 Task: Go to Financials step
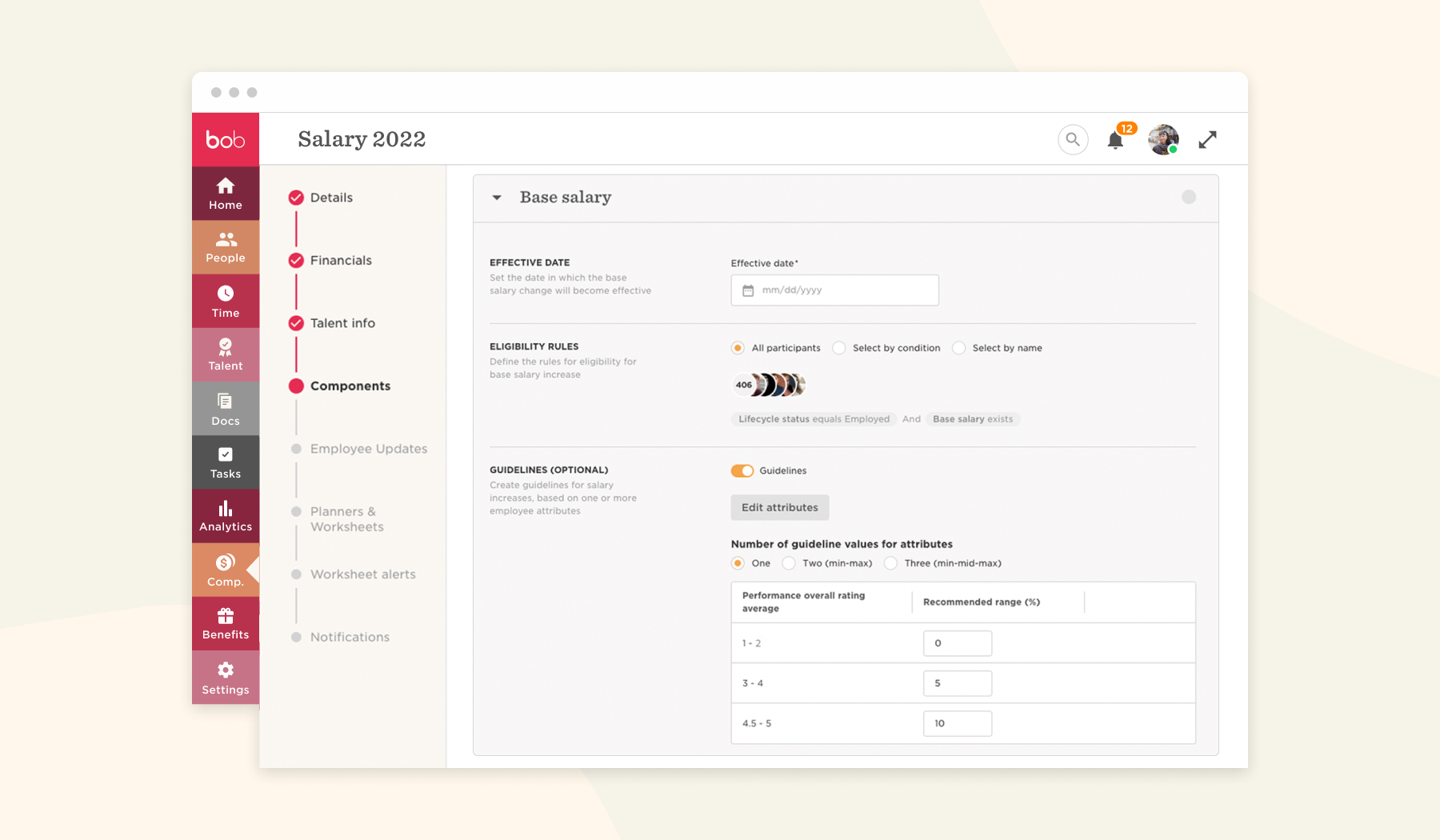(330, 260)
